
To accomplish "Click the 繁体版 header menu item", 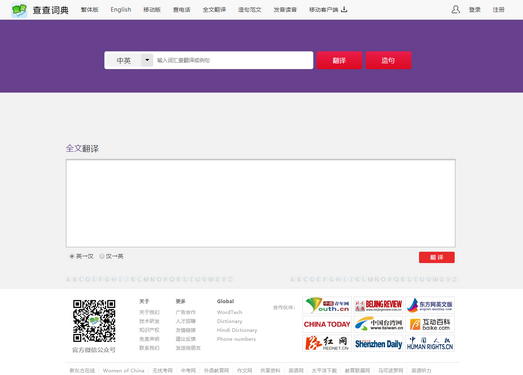I will coord(89,10).
